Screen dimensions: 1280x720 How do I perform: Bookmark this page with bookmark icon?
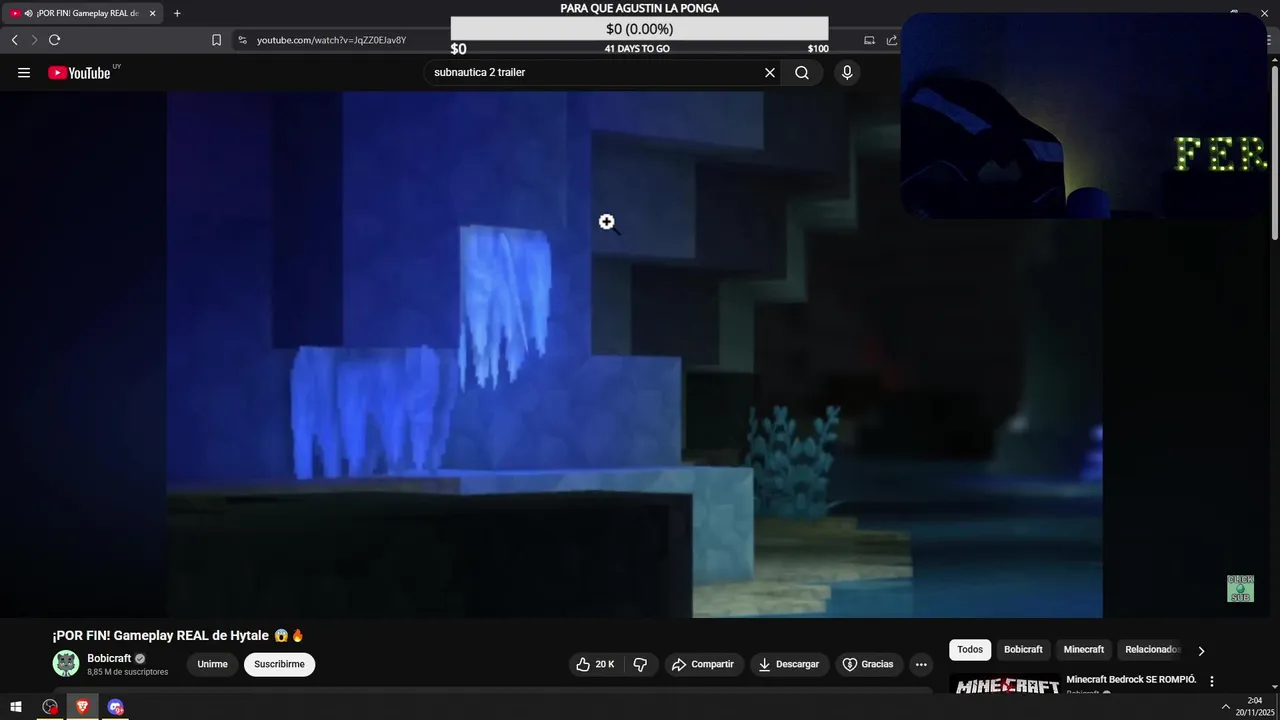point(216,40)
